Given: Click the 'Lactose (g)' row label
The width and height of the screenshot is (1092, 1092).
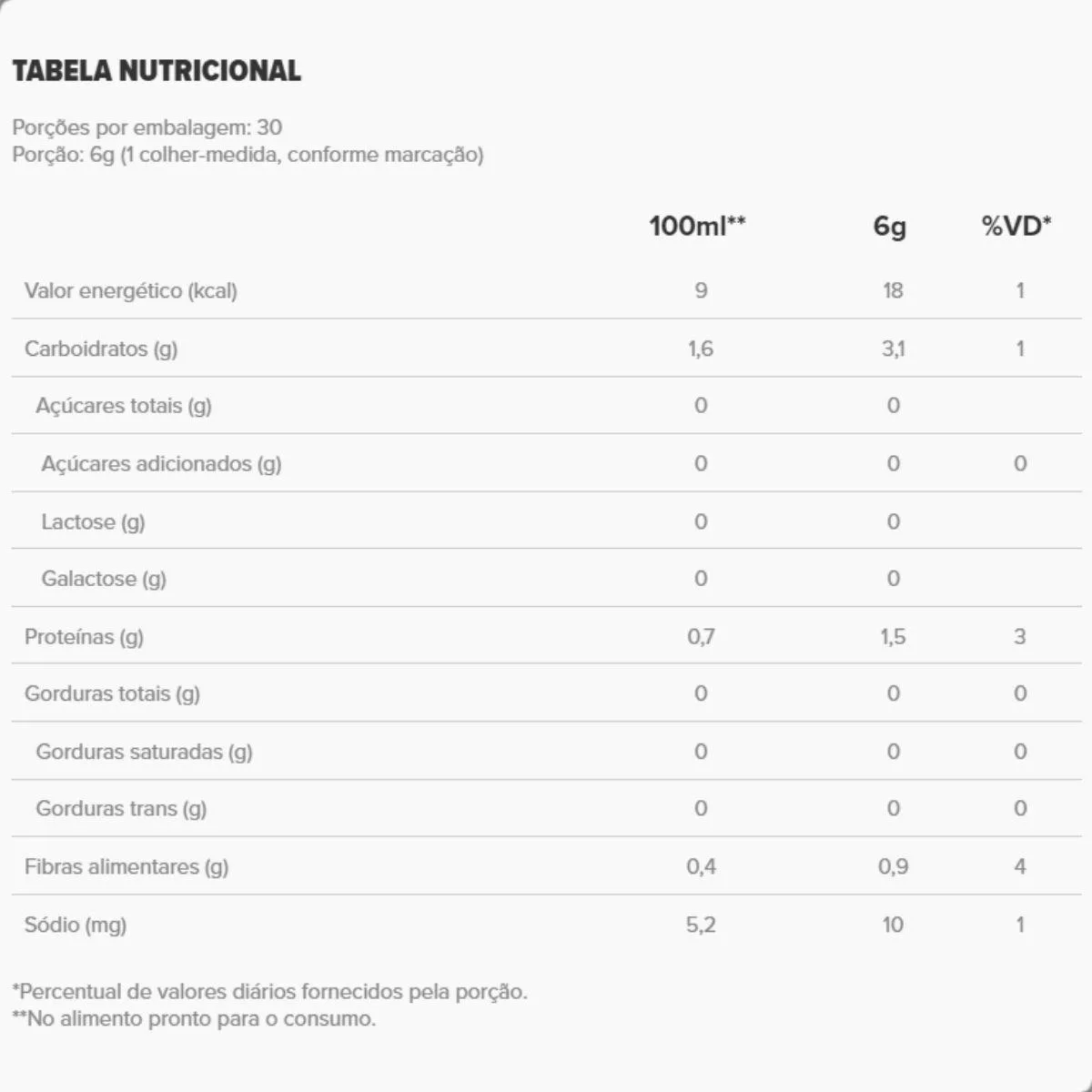Looking at the screenshot, I should point(93,522).
